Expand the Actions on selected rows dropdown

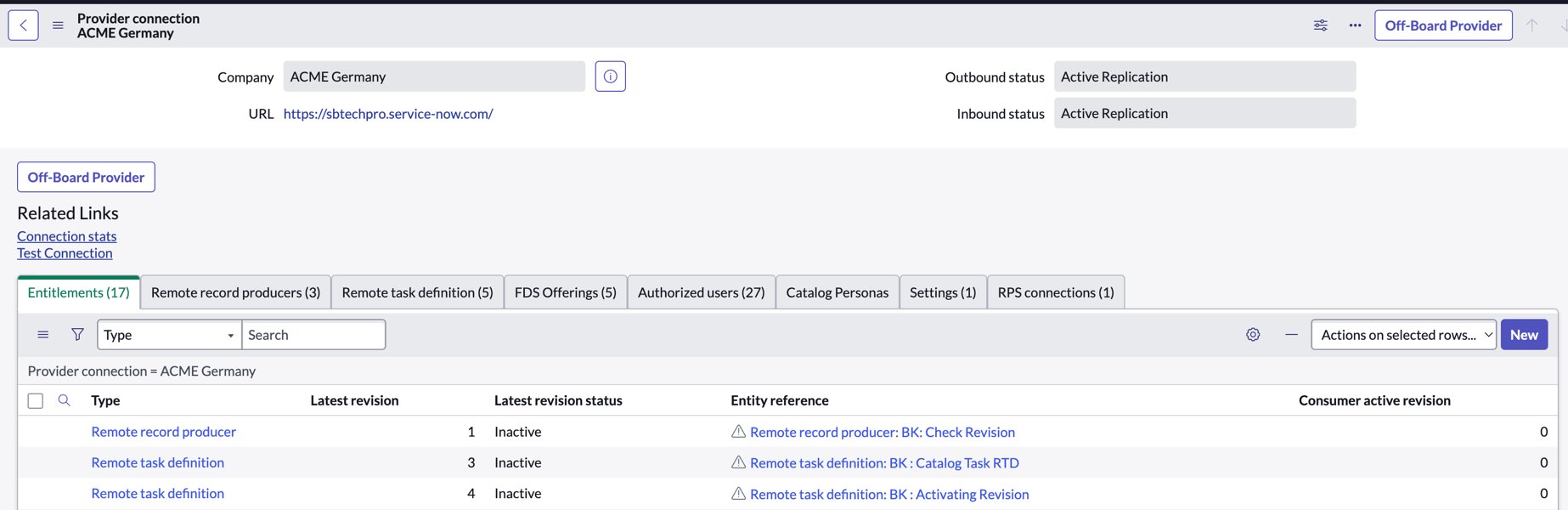coord(1403,335)
